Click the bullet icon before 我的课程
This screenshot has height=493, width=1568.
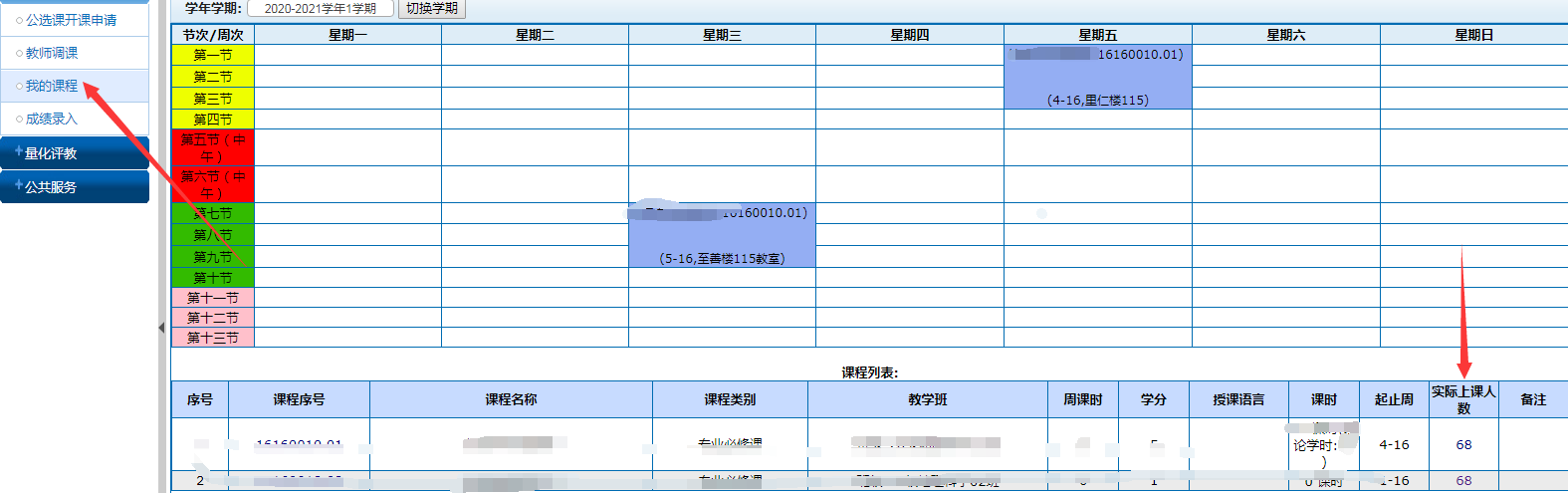(19, 87)
